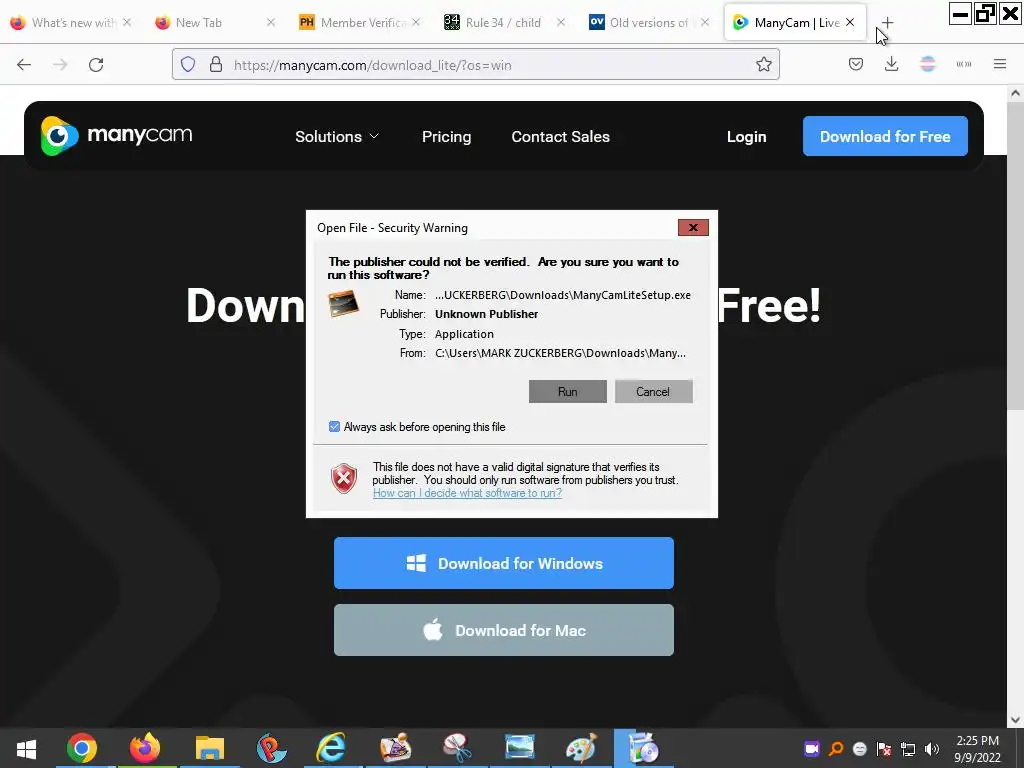Launch Paint from the taskbar palette icon
The height and width of the screenshot is (768, 1024).
click(x=581, y=748)
